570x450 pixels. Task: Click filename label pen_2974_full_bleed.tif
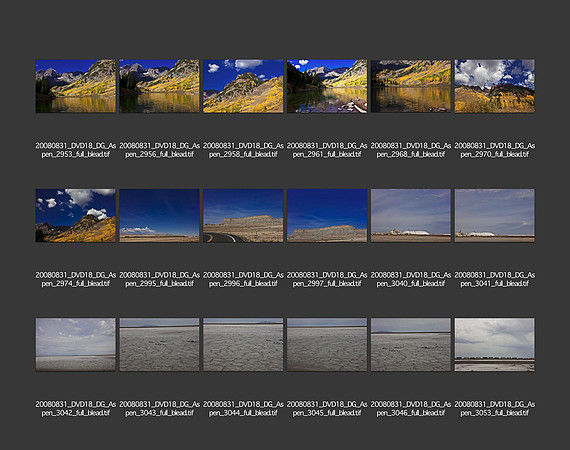[76, 284]
